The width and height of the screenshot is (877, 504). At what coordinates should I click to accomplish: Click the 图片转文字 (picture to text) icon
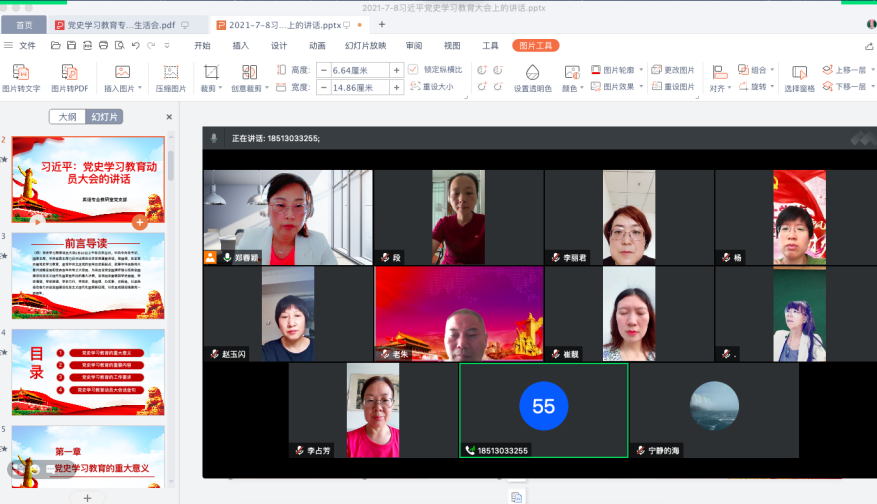coord(21,73)
